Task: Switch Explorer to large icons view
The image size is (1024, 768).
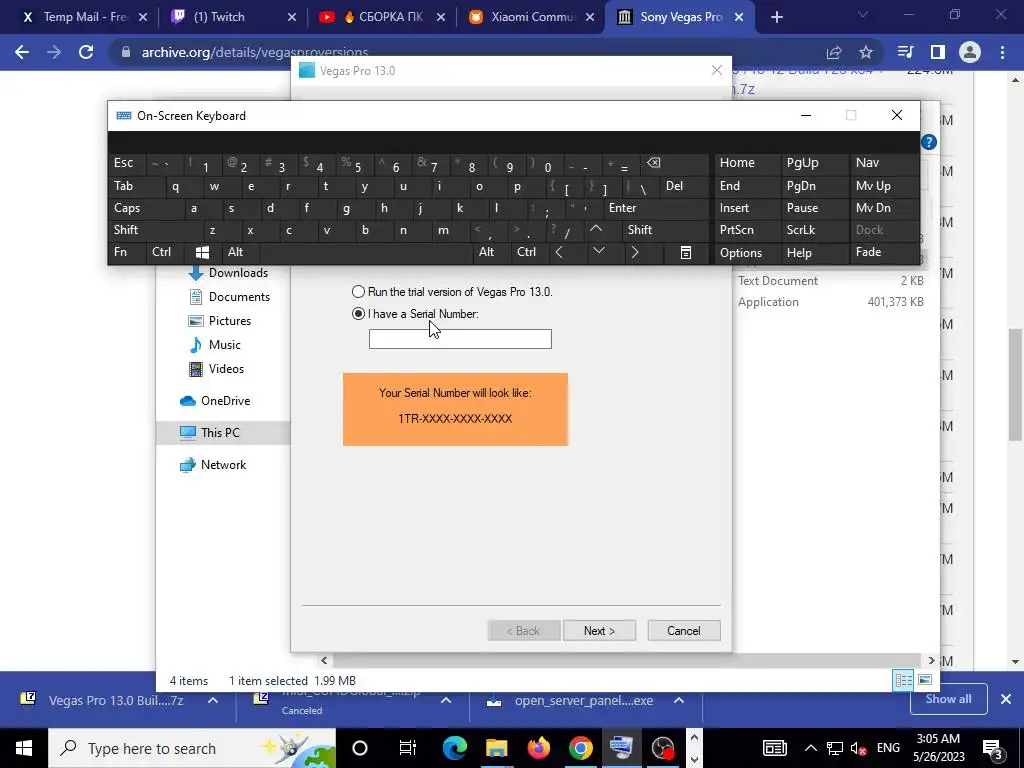Action: tap(925, 680)
